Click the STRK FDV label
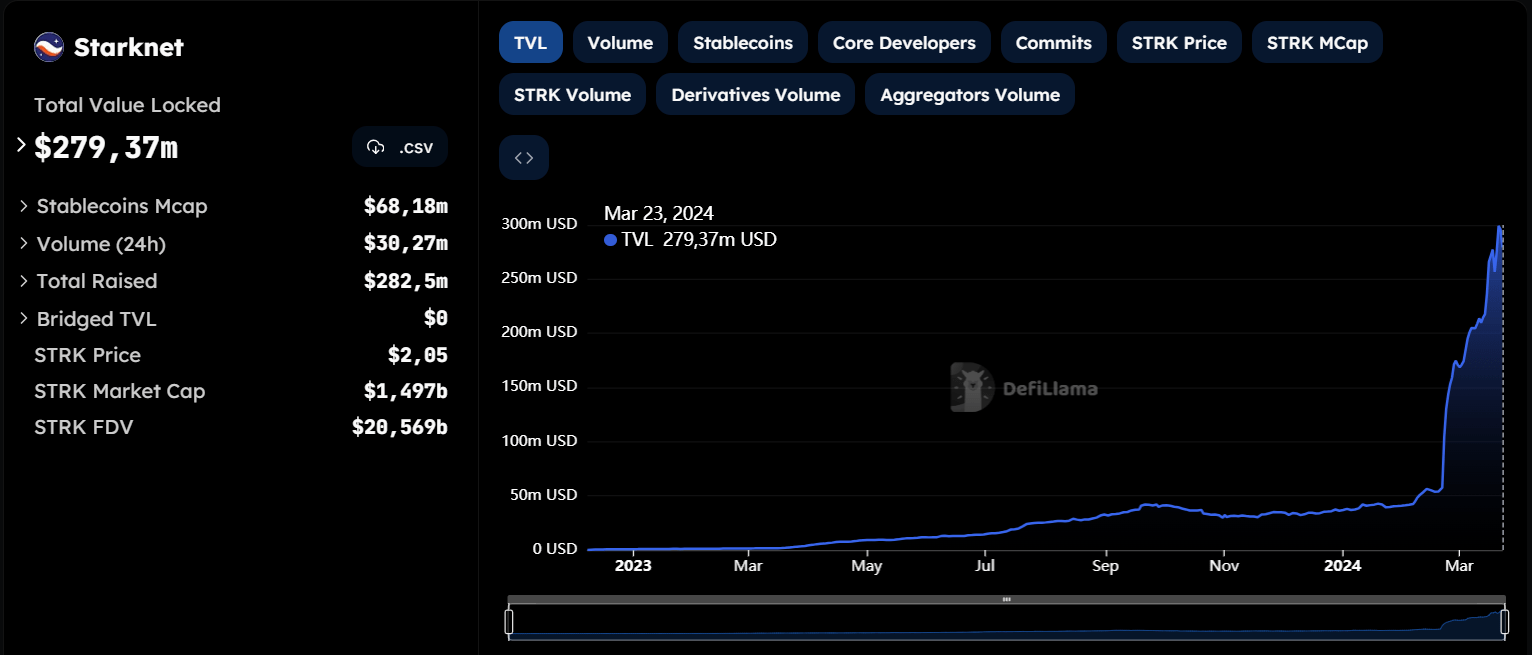1532x655 pixels. click(84, 427)
